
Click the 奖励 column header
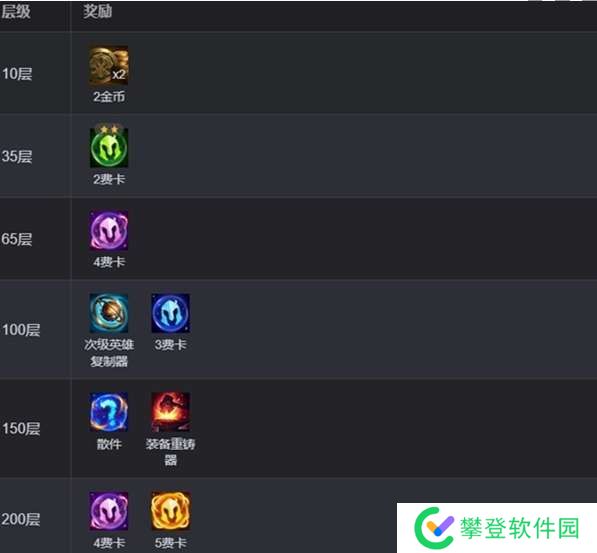pos(98,12)
